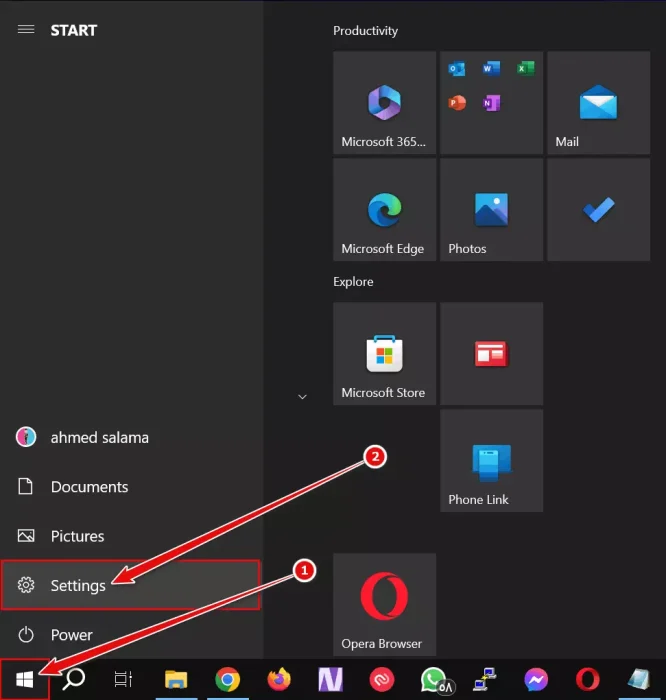Open the Documents folder shortcut
The width and height of the screenshot is (666, 700).
click(132, 487)
